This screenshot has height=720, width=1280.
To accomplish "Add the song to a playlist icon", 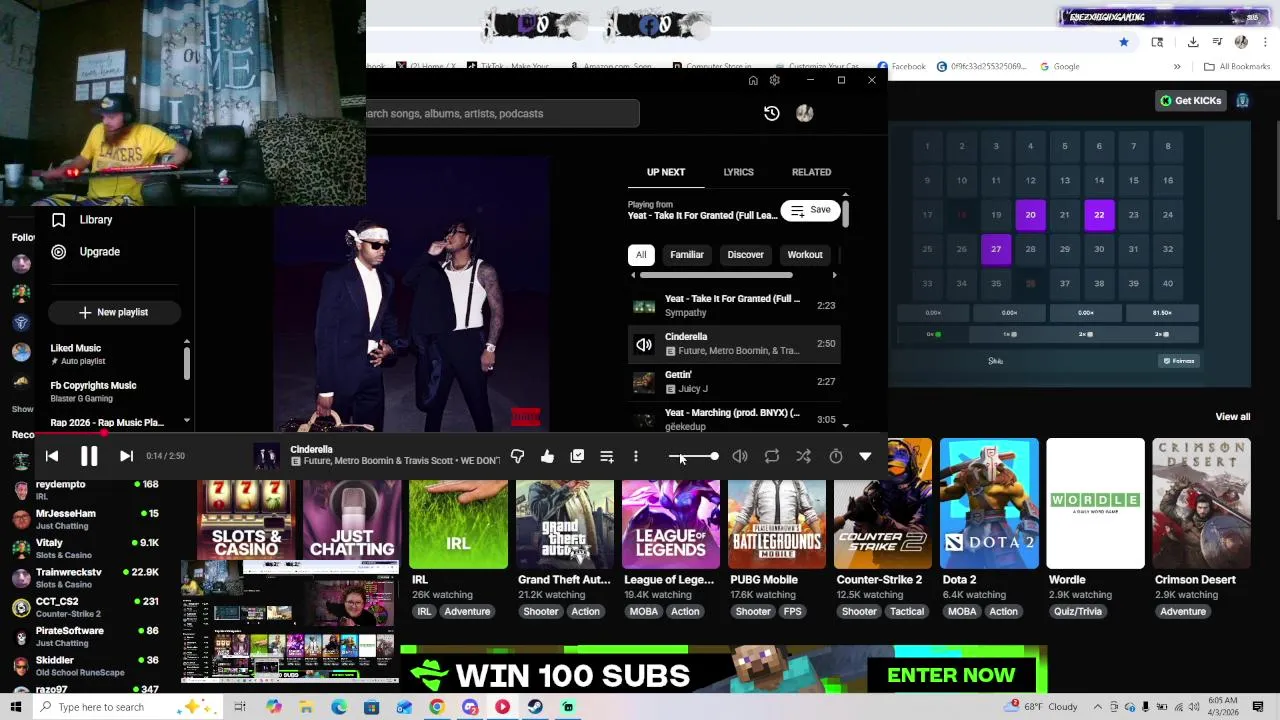I will 606,456.
